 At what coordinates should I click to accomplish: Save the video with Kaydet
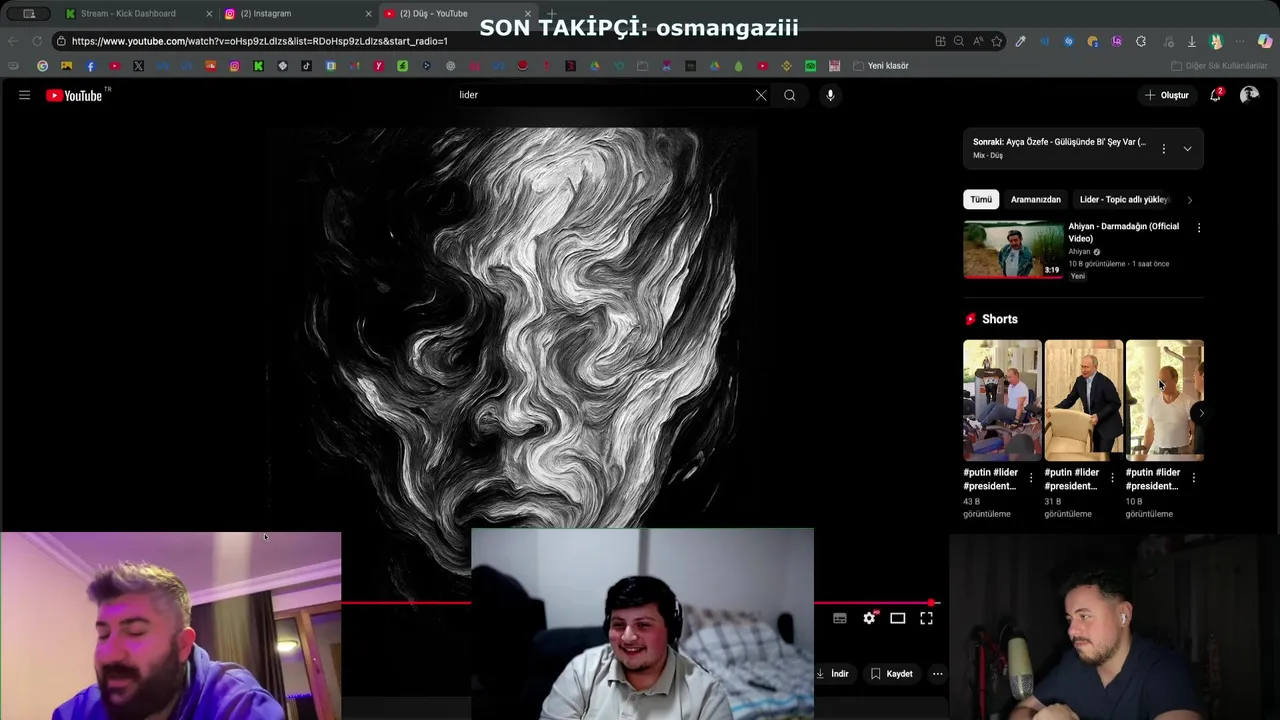(892, 674)
